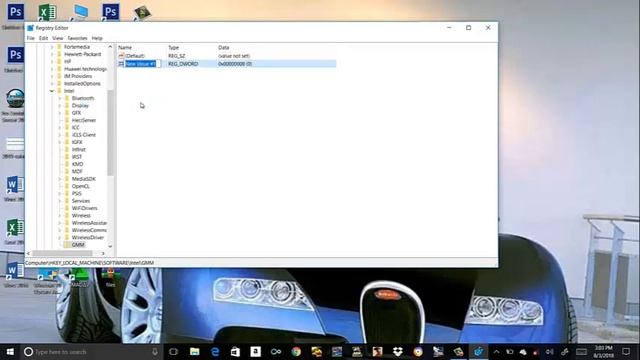The image size is (640, 360).
Task: Open the Favorites menu
Action: pyautogui.click(x=77, y=38)
